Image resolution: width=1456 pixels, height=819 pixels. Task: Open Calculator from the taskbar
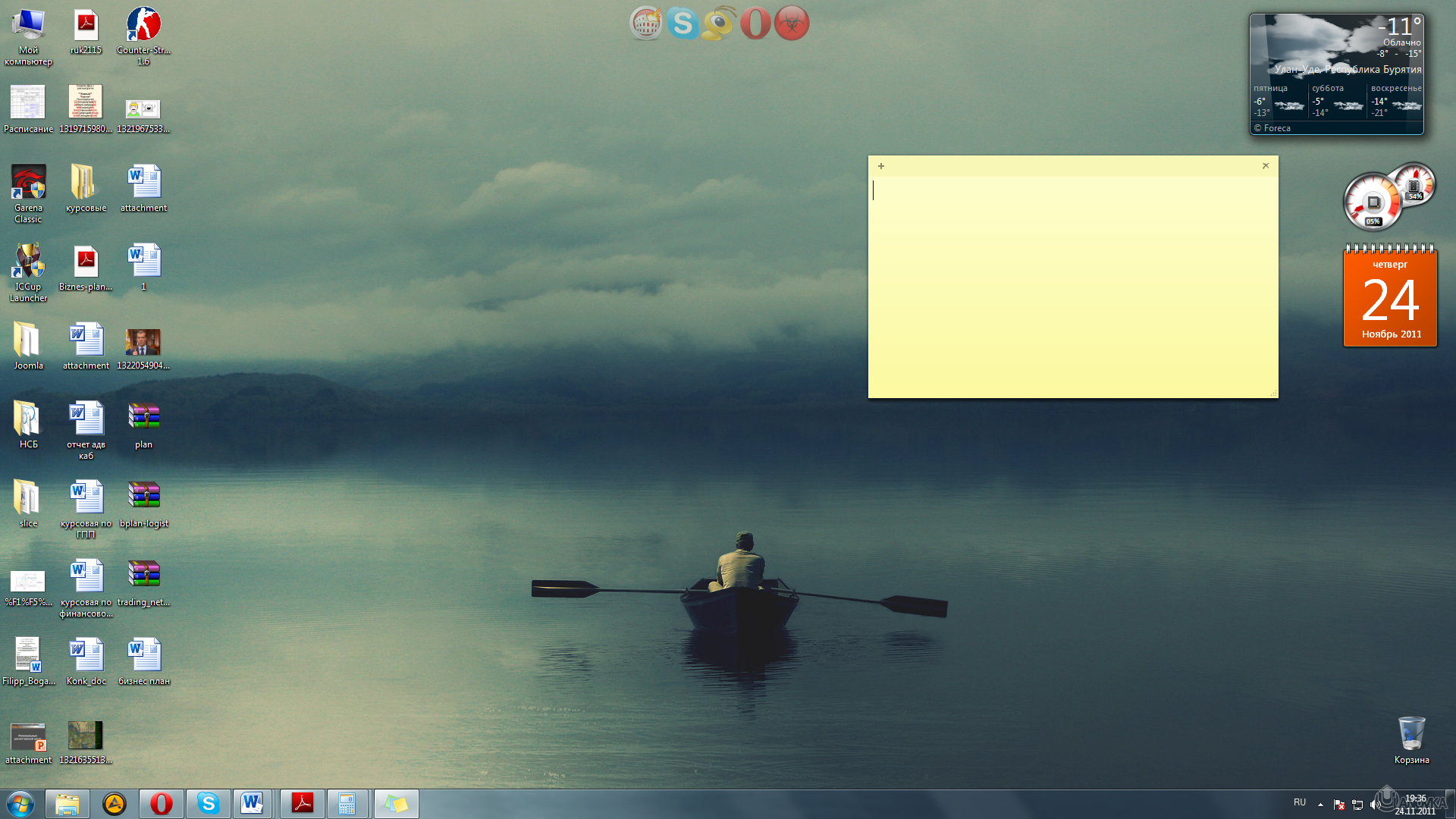pos(347,804)
